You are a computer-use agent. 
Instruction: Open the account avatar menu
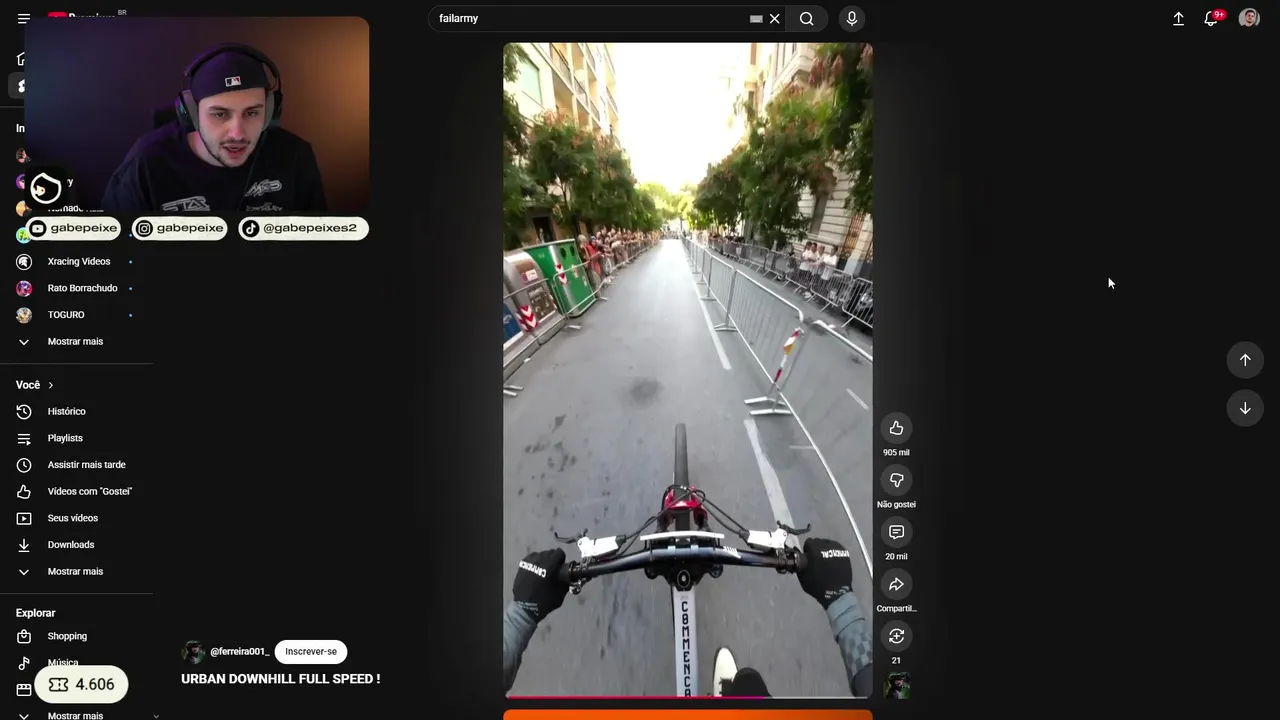(1249, 18)
